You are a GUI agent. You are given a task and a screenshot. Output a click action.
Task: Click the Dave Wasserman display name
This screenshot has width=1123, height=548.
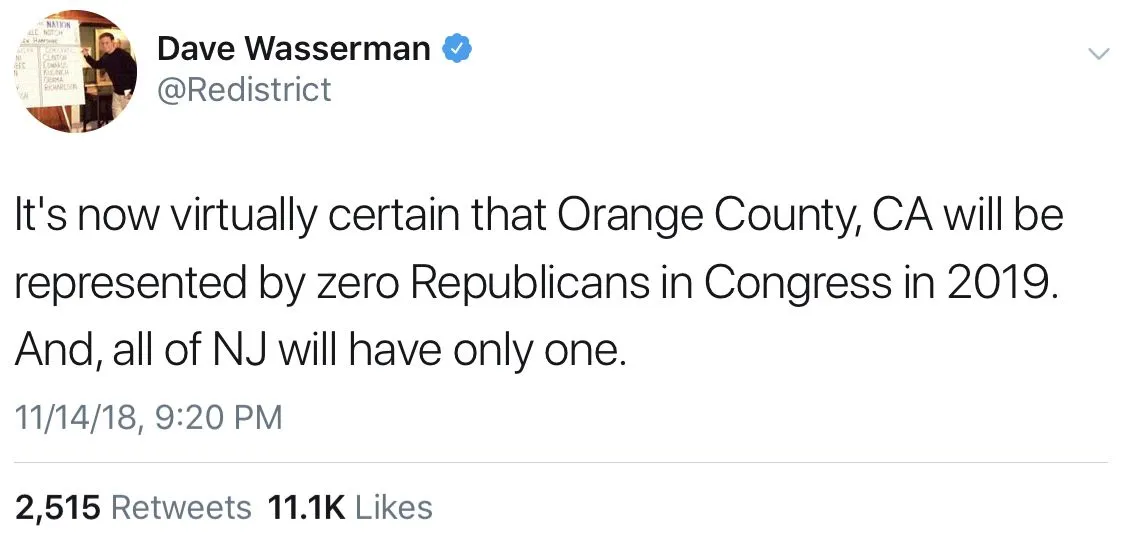point(295,47)
